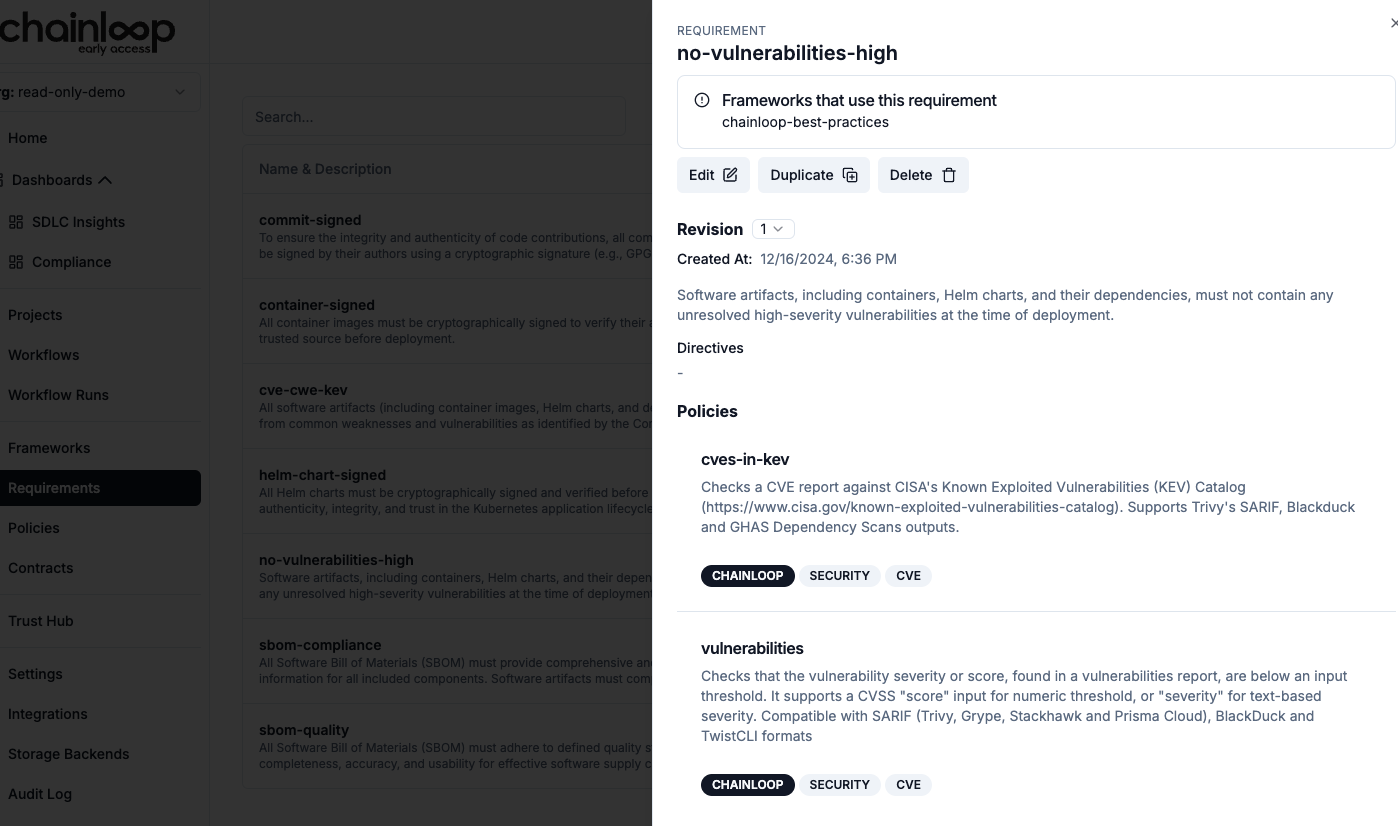Click the Compliance grid icon
This screenshot has height=826, width=1398.
pyautogui.click(x=16, y=262)
